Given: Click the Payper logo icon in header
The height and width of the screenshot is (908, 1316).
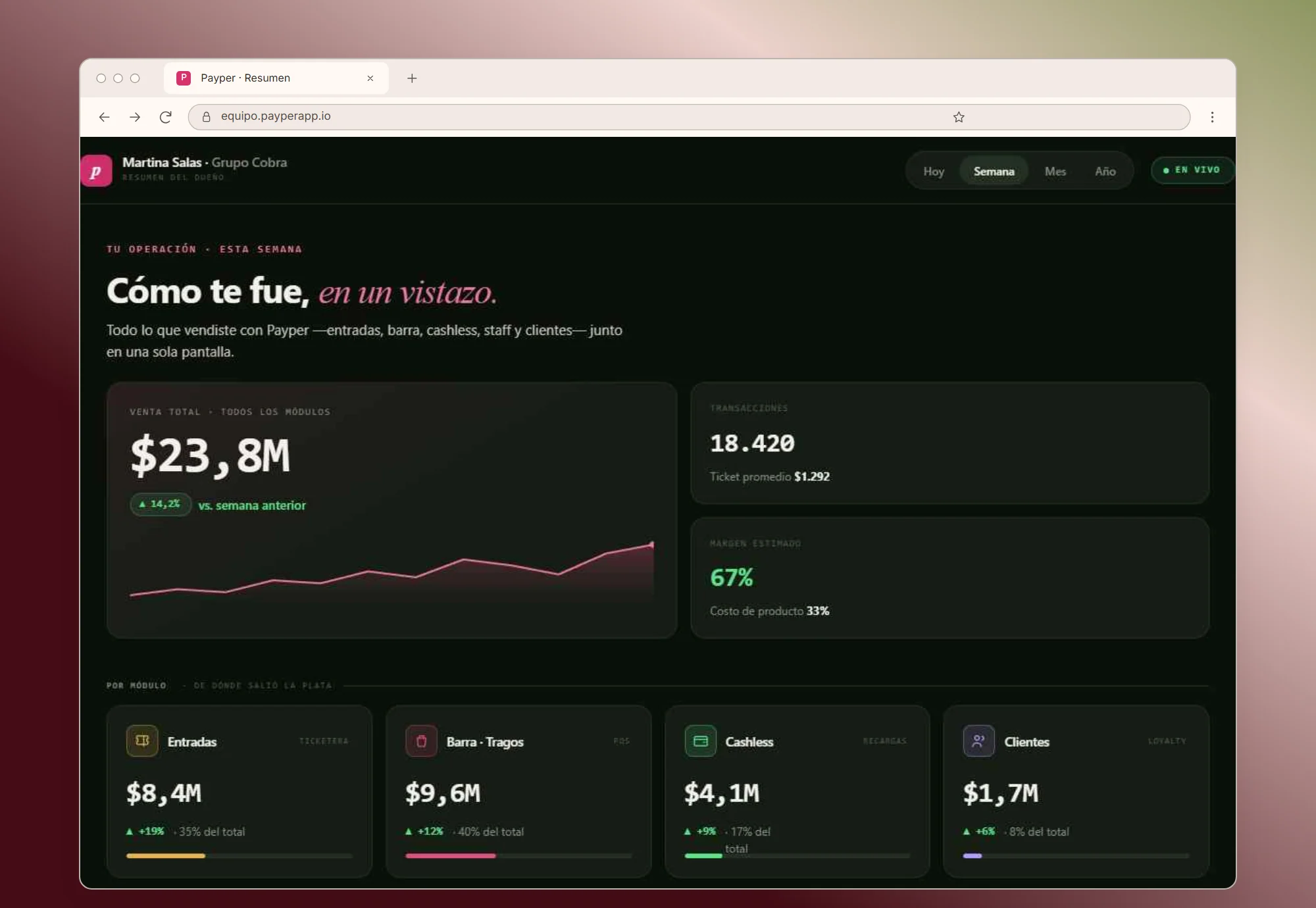Looking at the screenshot, I should (96, 171).
